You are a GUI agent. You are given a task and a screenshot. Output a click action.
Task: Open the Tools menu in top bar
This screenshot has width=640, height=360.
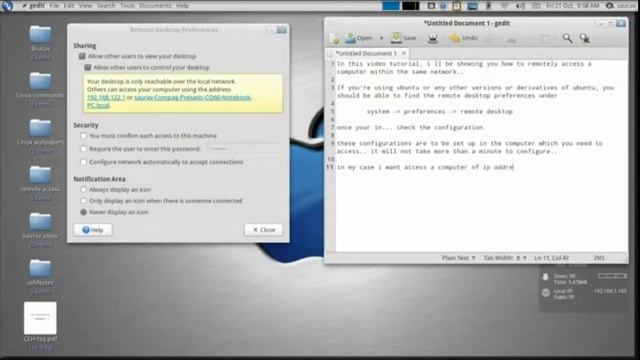click(127, 6)
